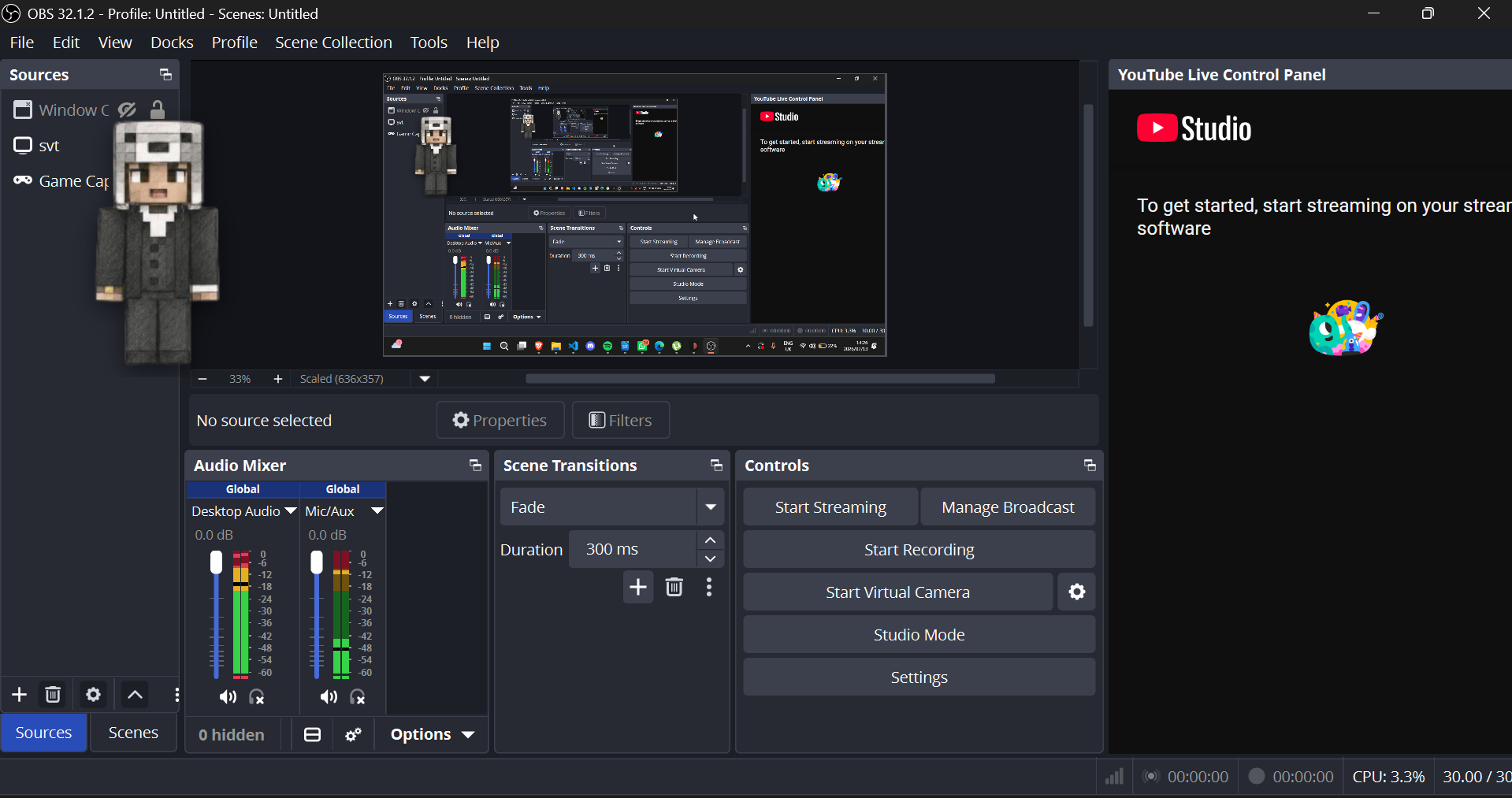Mute Mic/Aux speaker icon
The height and width of the screenshot is (798, 1512).
pos(329,697)
